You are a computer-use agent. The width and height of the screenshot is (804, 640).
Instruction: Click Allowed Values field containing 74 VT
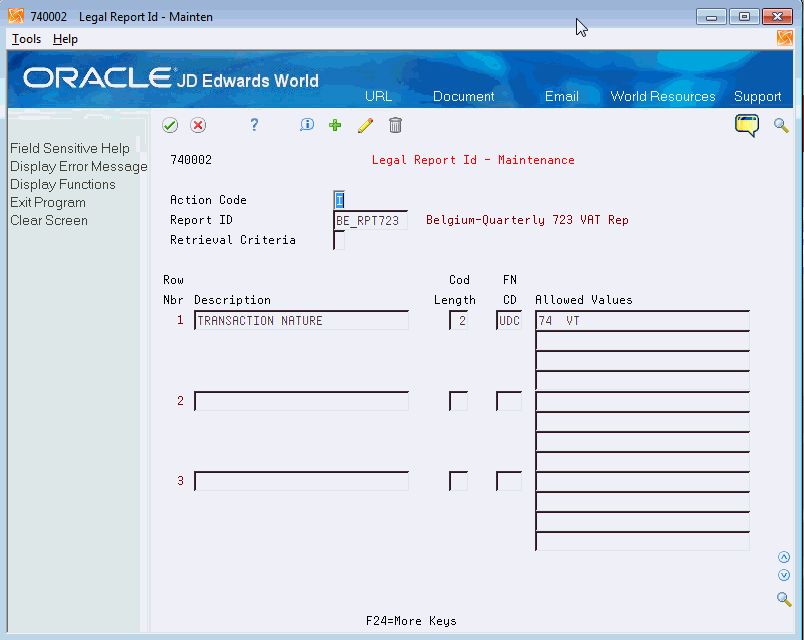pos(642,321)
